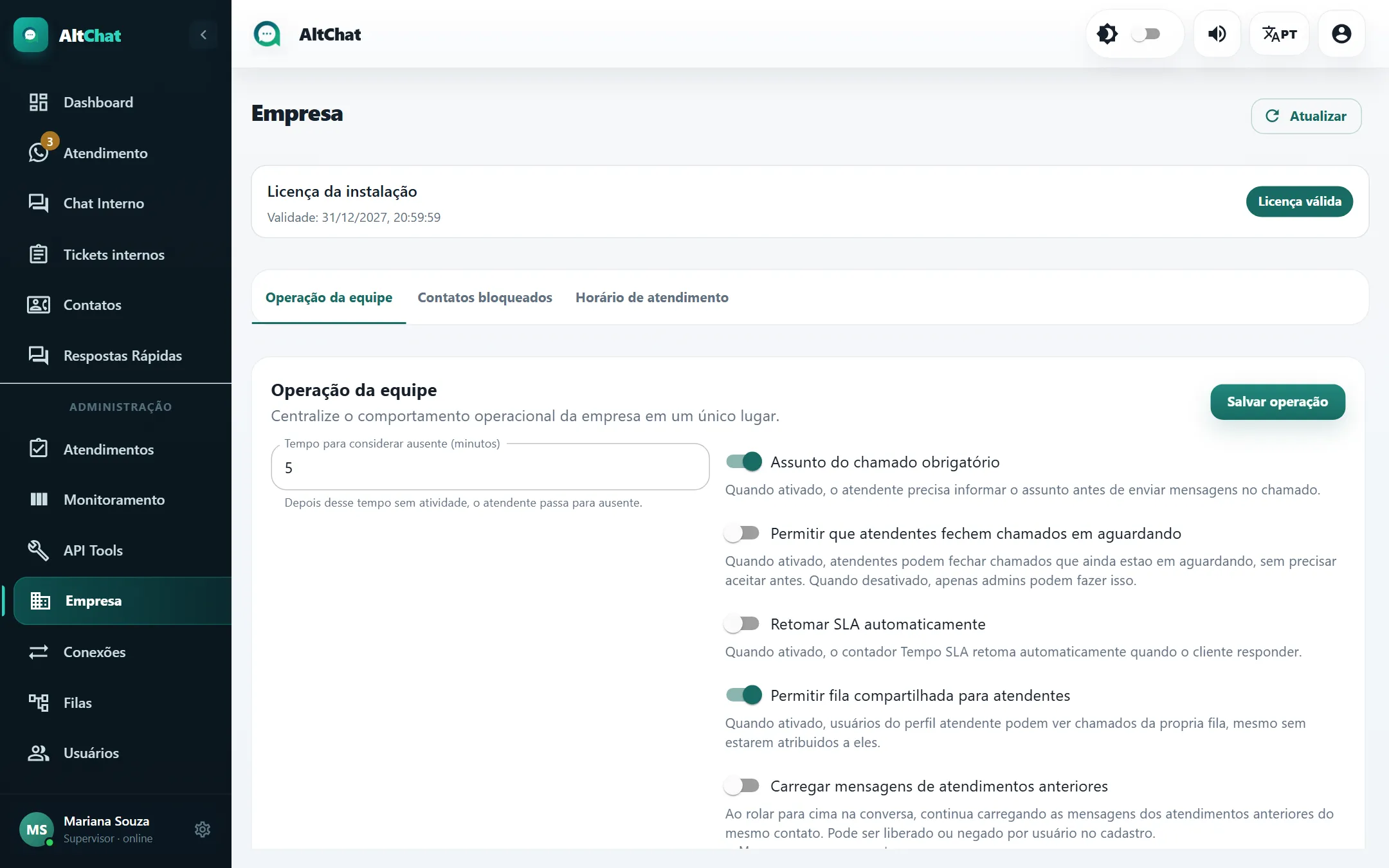Click the AltChat logo in header
1389x868 pixels.
[x=267, y=34]
